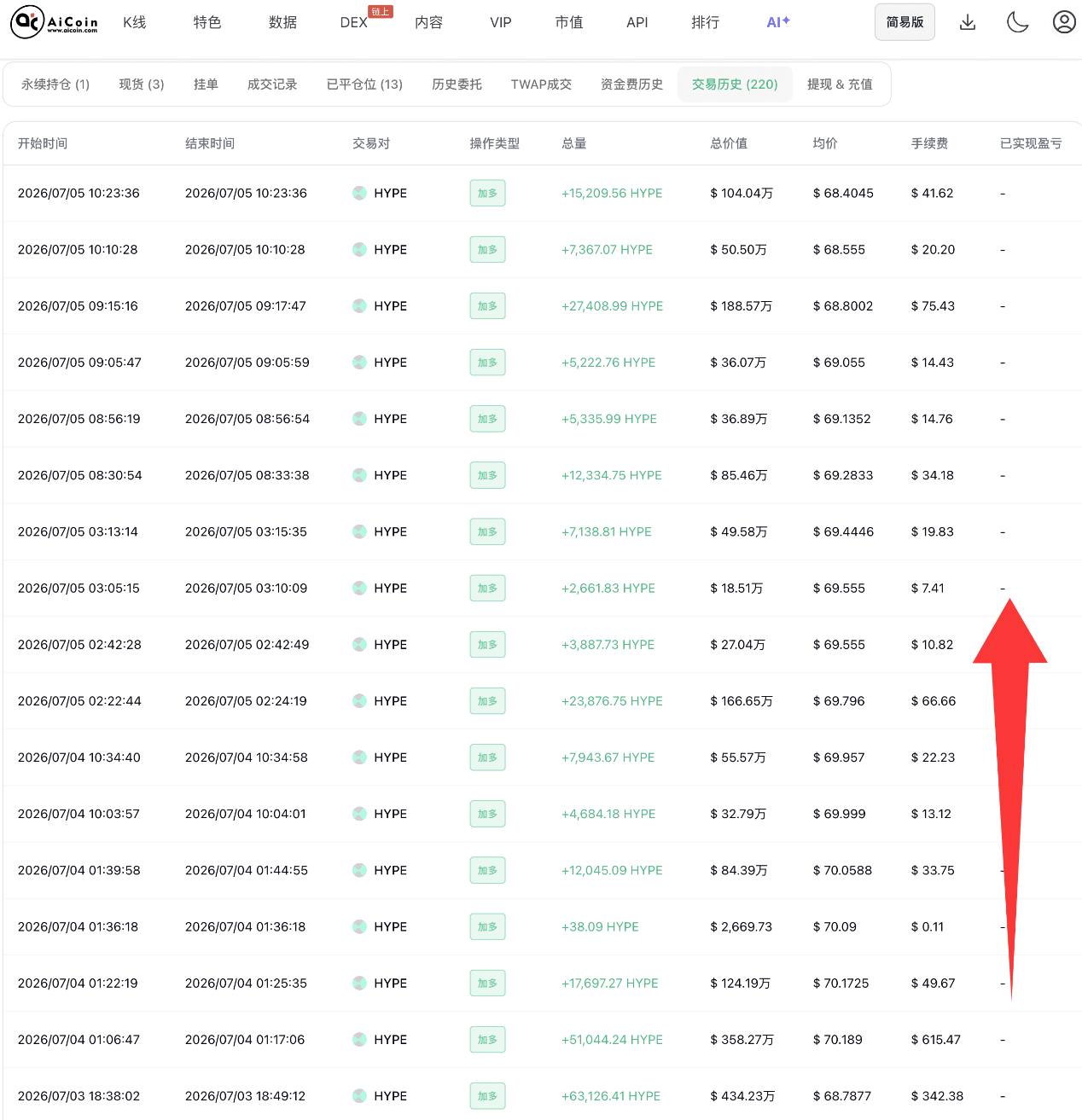Click total value $ 2,669.73
Screen dimensions: 1082x1120
coord(741,927)
